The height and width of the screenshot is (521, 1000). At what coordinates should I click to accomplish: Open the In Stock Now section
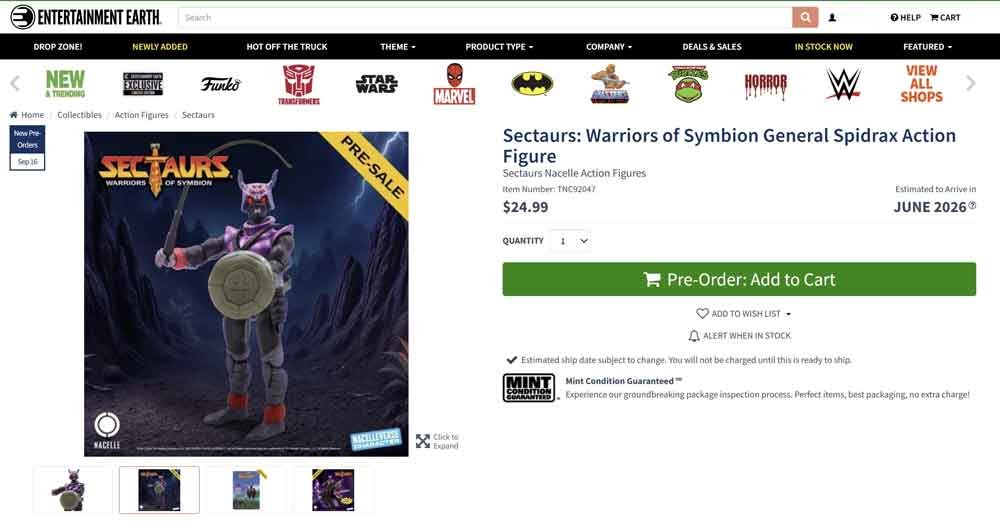pos(823,47)
